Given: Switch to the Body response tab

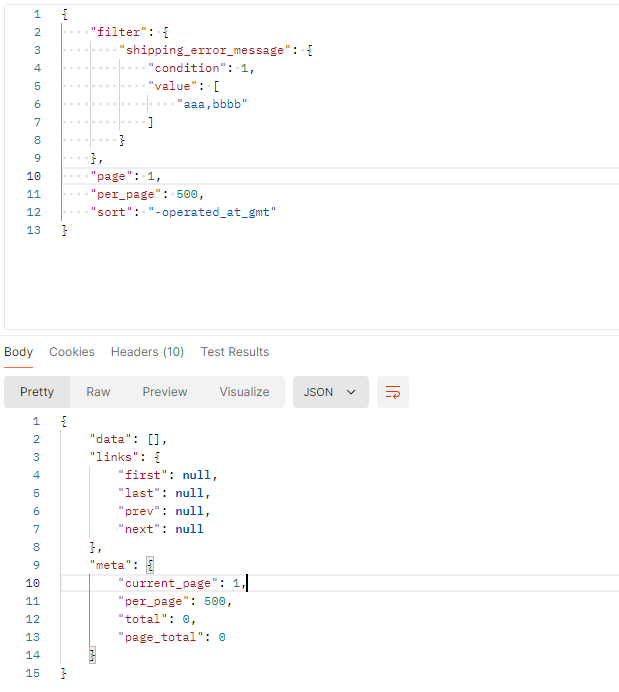Looking at the screenshot, I should [x=18, y=352].
